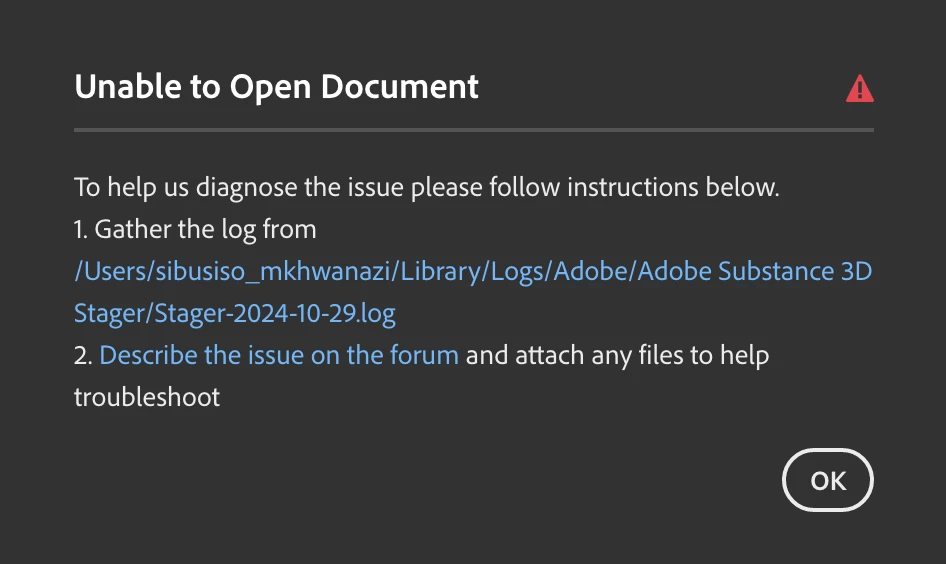Click the Unable to Open Document title
The height and width of the screenshot is (564, 946).
pyautogui.click(x=276, y=87)
